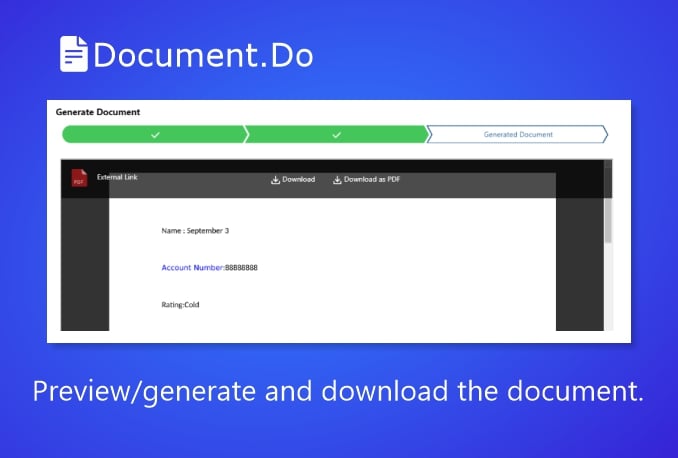Viewport: 678px width, 458px height.
Task: Click the Document.Do title text
Action: 203,55
